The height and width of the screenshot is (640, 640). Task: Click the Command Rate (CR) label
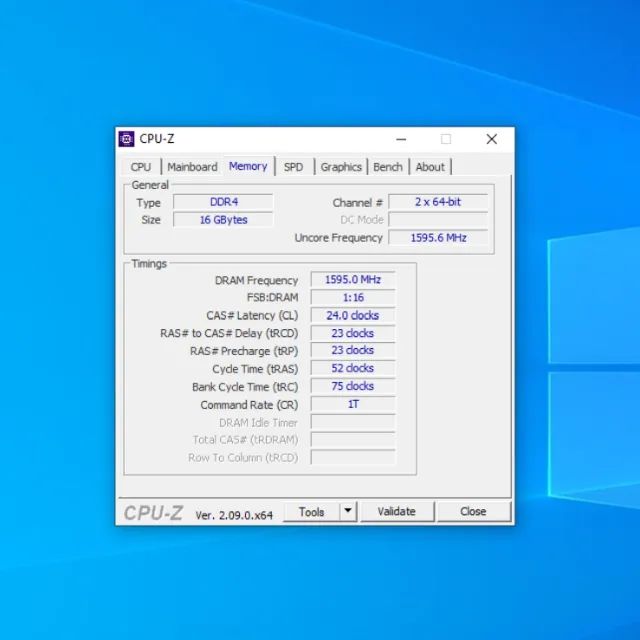pos(249,405)
